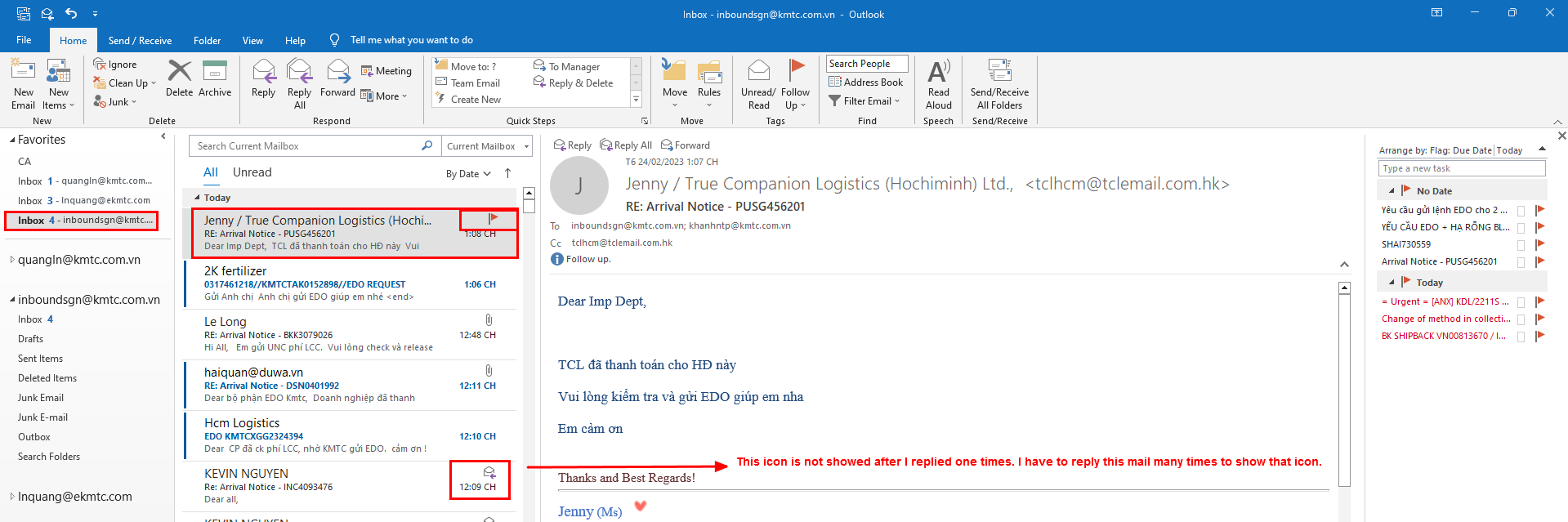The width and height of the screenshot is (1568, 522).
Task: Check the 'YÊU CẦU EDO + HẠ RỖNG' checkbox
Action: (x=1521, y=228)
